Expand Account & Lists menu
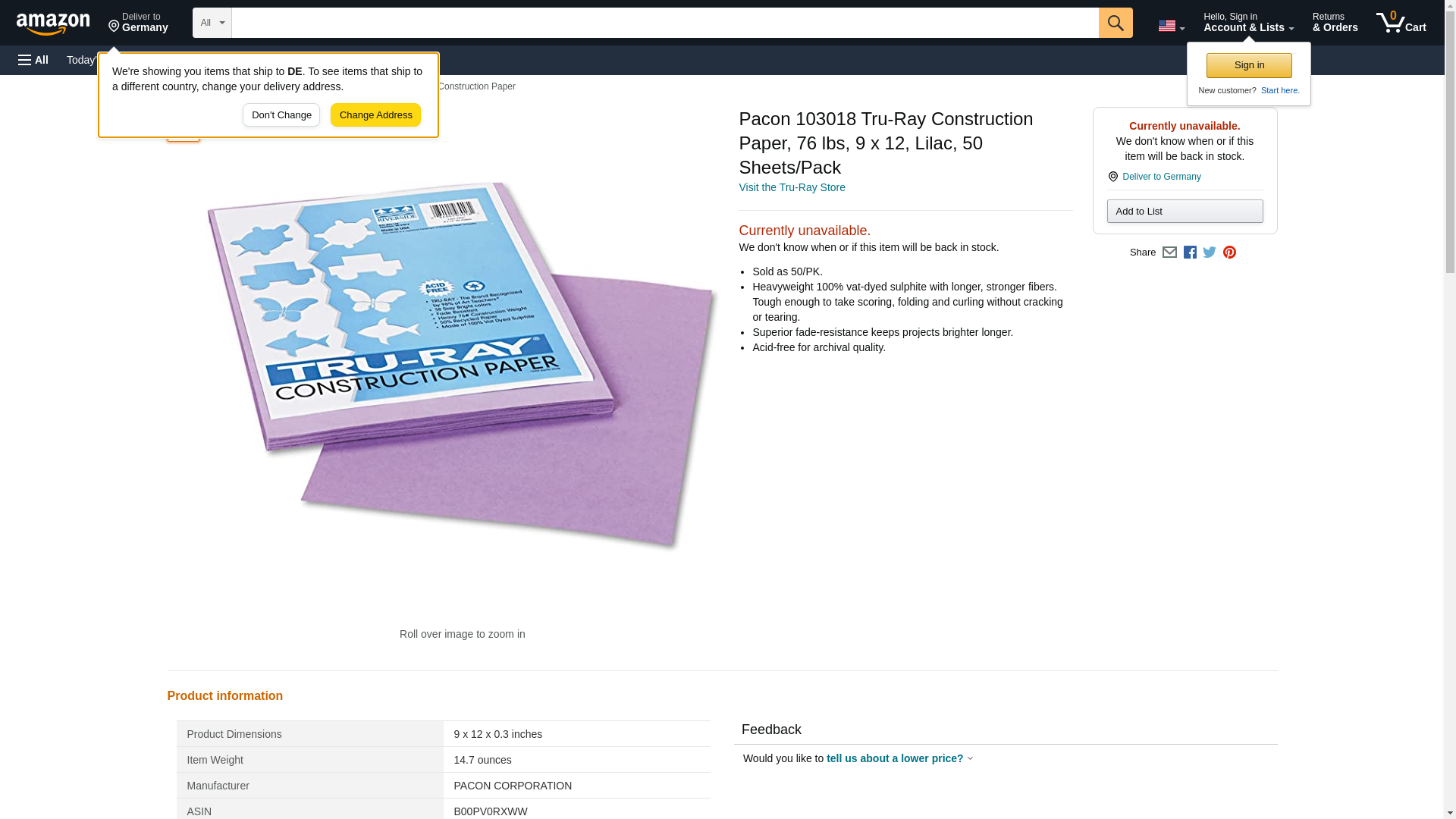1456x819 pixels. click(x=1248, y=22)
